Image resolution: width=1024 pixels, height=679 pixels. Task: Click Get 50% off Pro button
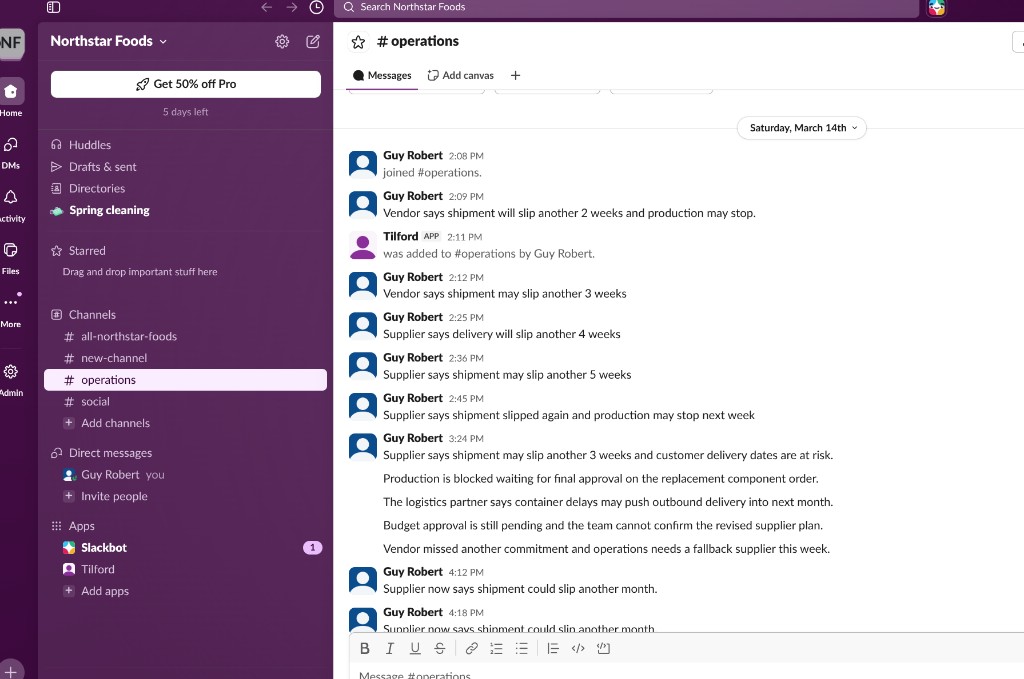[x=185, y=84]
